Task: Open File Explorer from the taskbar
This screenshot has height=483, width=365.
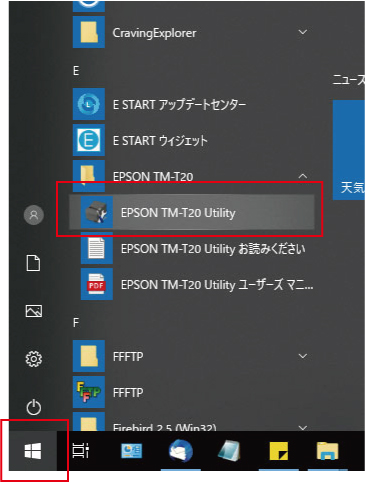Action: [x=327, y=451]
